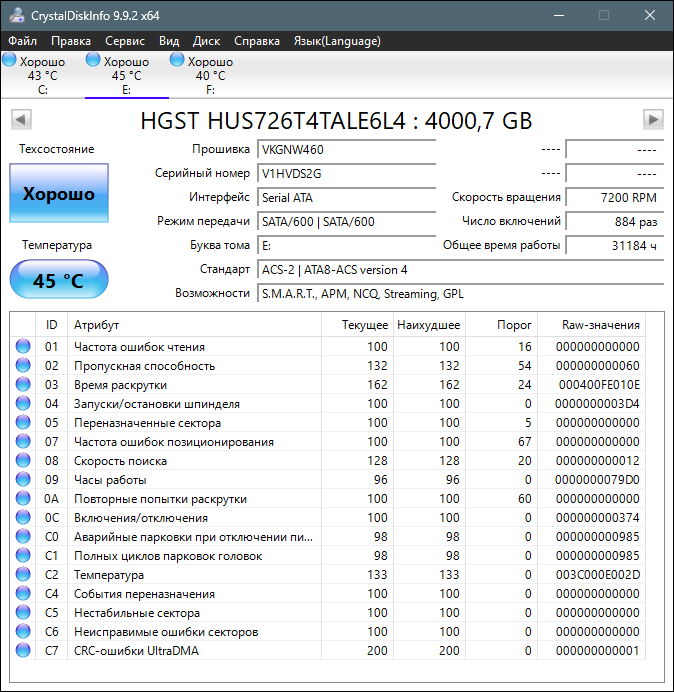The image size is (674, 692).
Task: Select row Неисправимые ошибки секторов
Action: click(x=328, y=631)
